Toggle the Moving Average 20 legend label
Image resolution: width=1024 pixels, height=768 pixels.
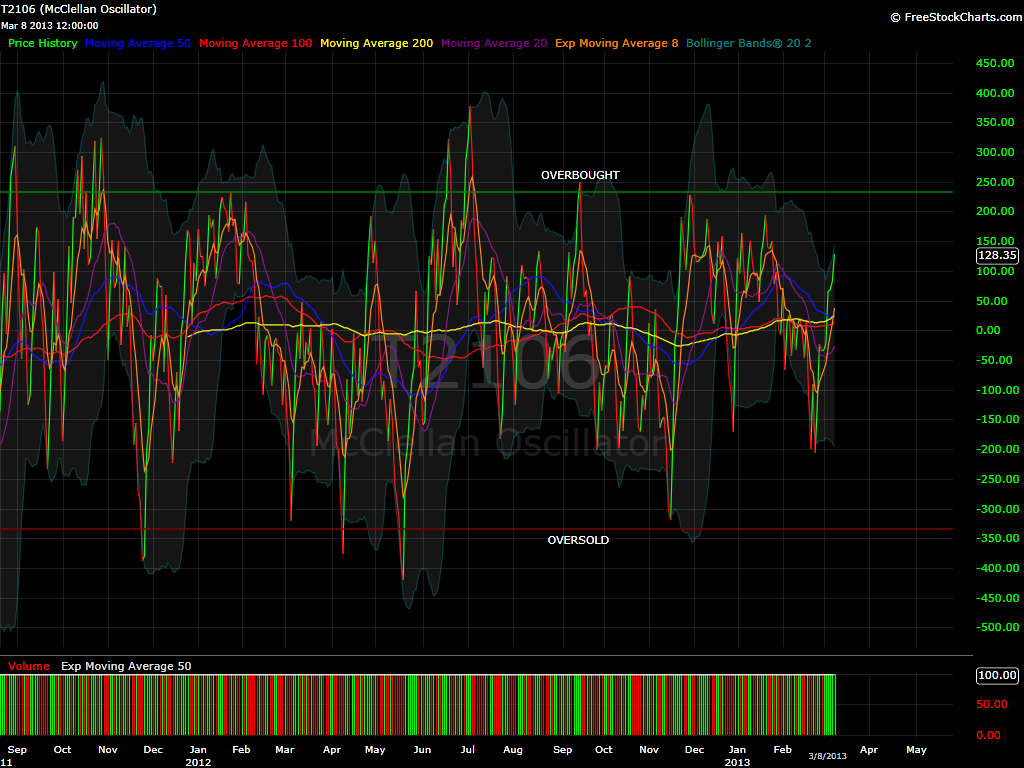tap(493, 44)
